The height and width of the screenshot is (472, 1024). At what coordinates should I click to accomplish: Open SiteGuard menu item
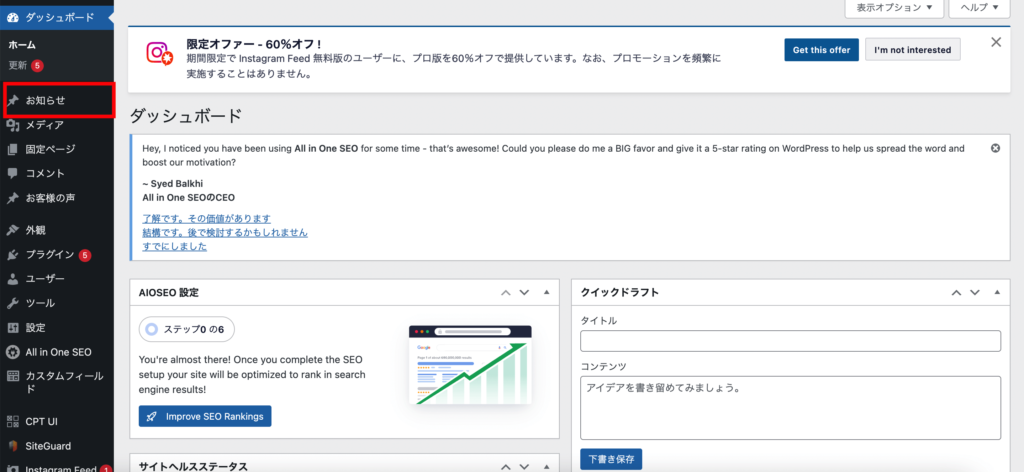57,446
